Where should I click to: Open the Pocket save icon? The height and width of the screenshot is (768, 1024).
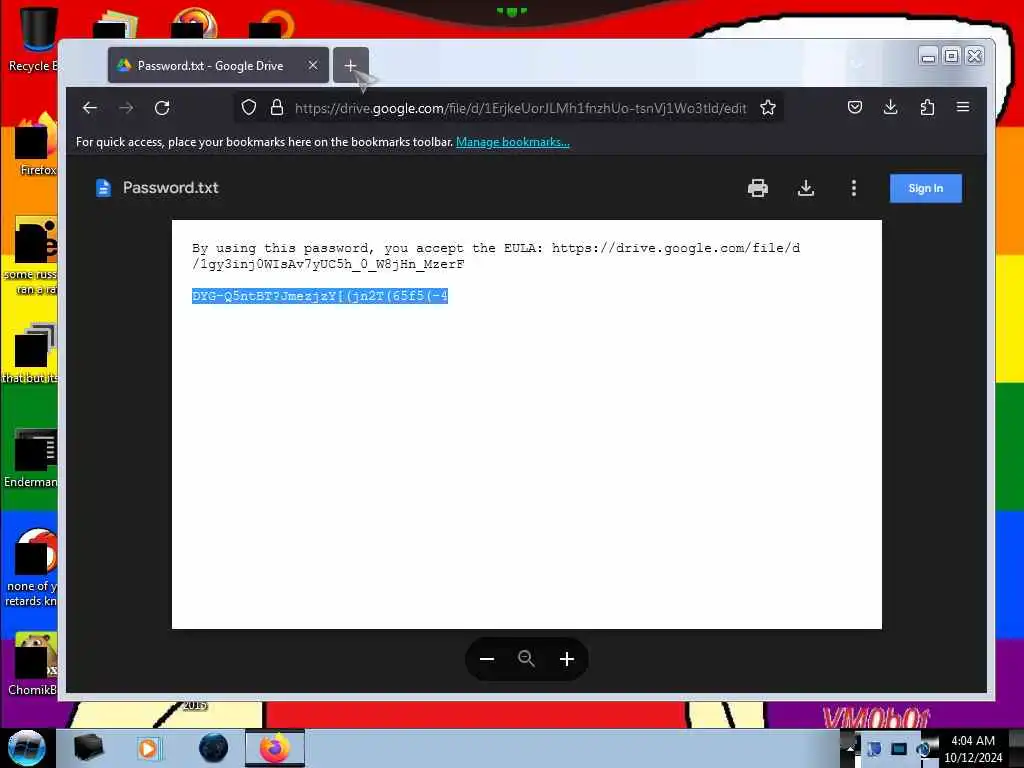click(x=854, y=107)
